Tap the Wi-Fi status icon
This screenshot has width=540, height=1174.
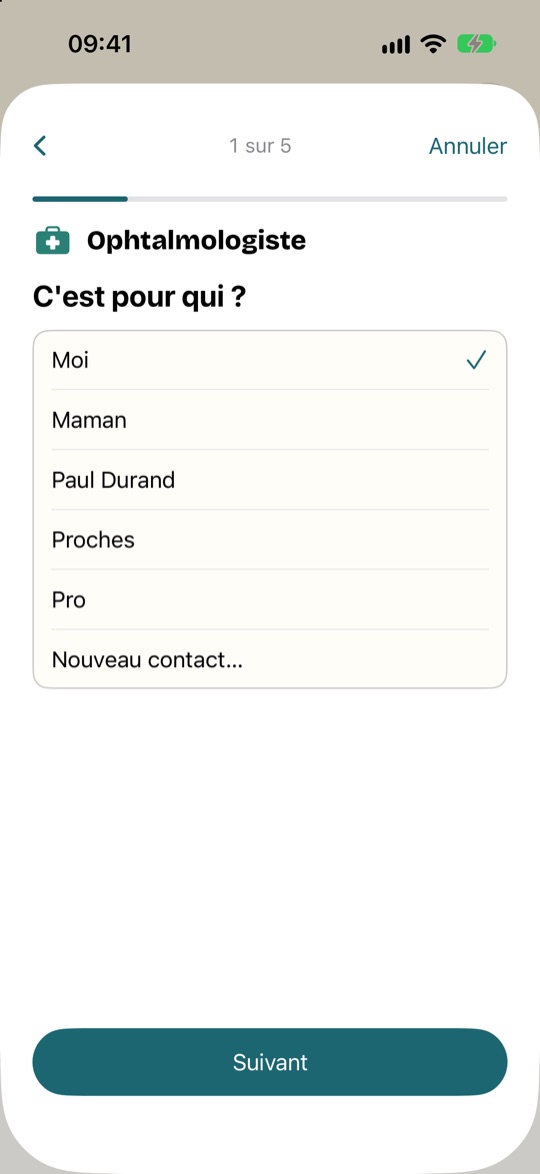tap(433, 44)
